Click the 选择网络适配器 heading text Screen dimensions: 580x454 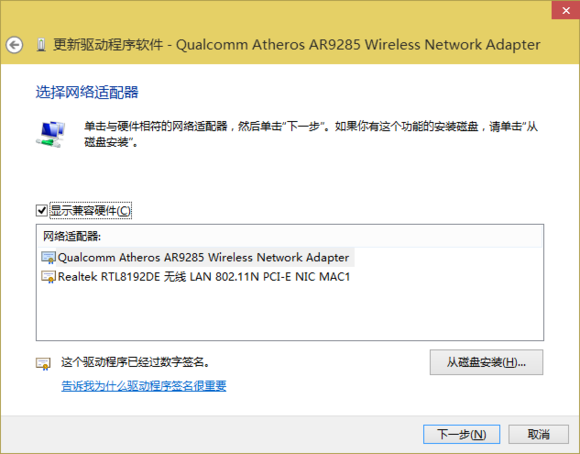click(x=87, y=92)
